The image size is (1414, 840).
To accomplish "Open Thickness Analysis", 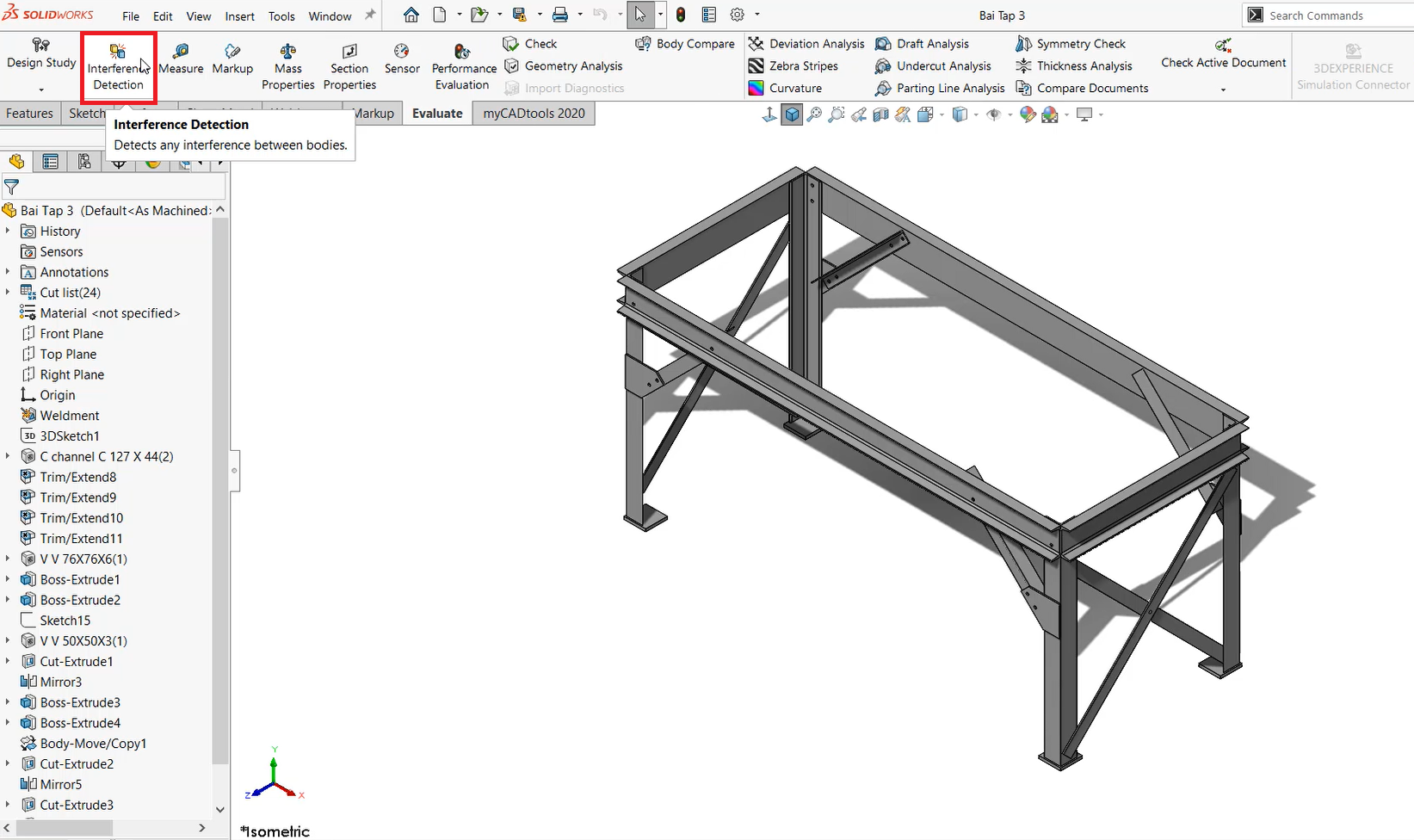I will (x=1074, y=66).
